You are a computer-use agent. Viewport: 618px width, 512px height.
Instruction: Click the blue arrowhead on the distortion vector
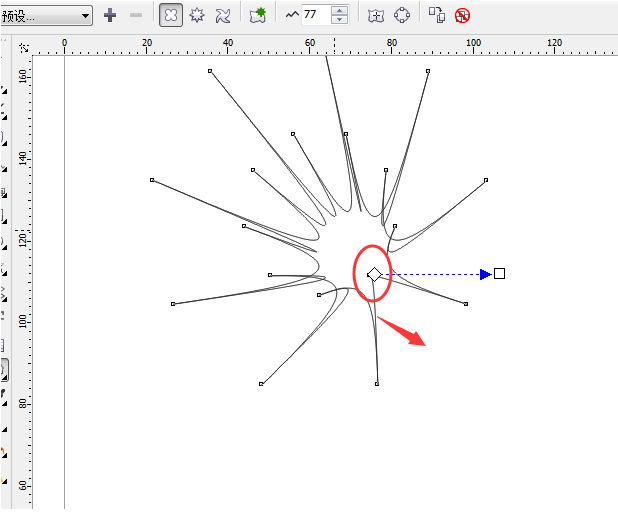coord(485,274)
